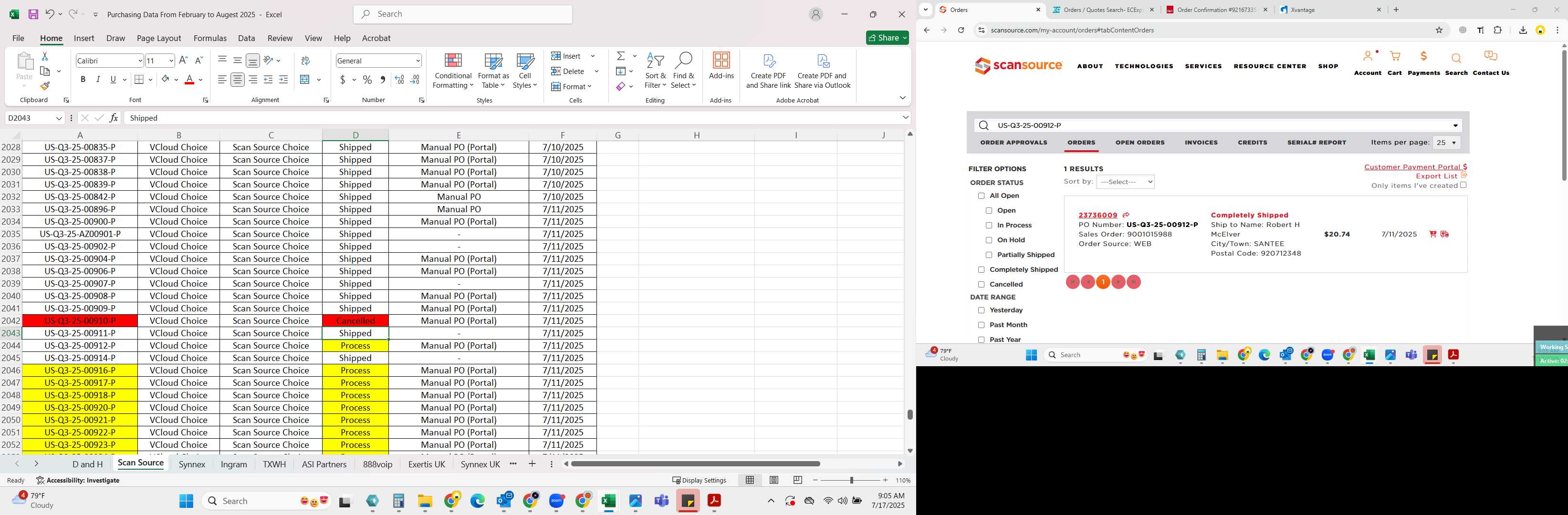Check the Yesterday date range box
1568x515 pixels.
981,310
